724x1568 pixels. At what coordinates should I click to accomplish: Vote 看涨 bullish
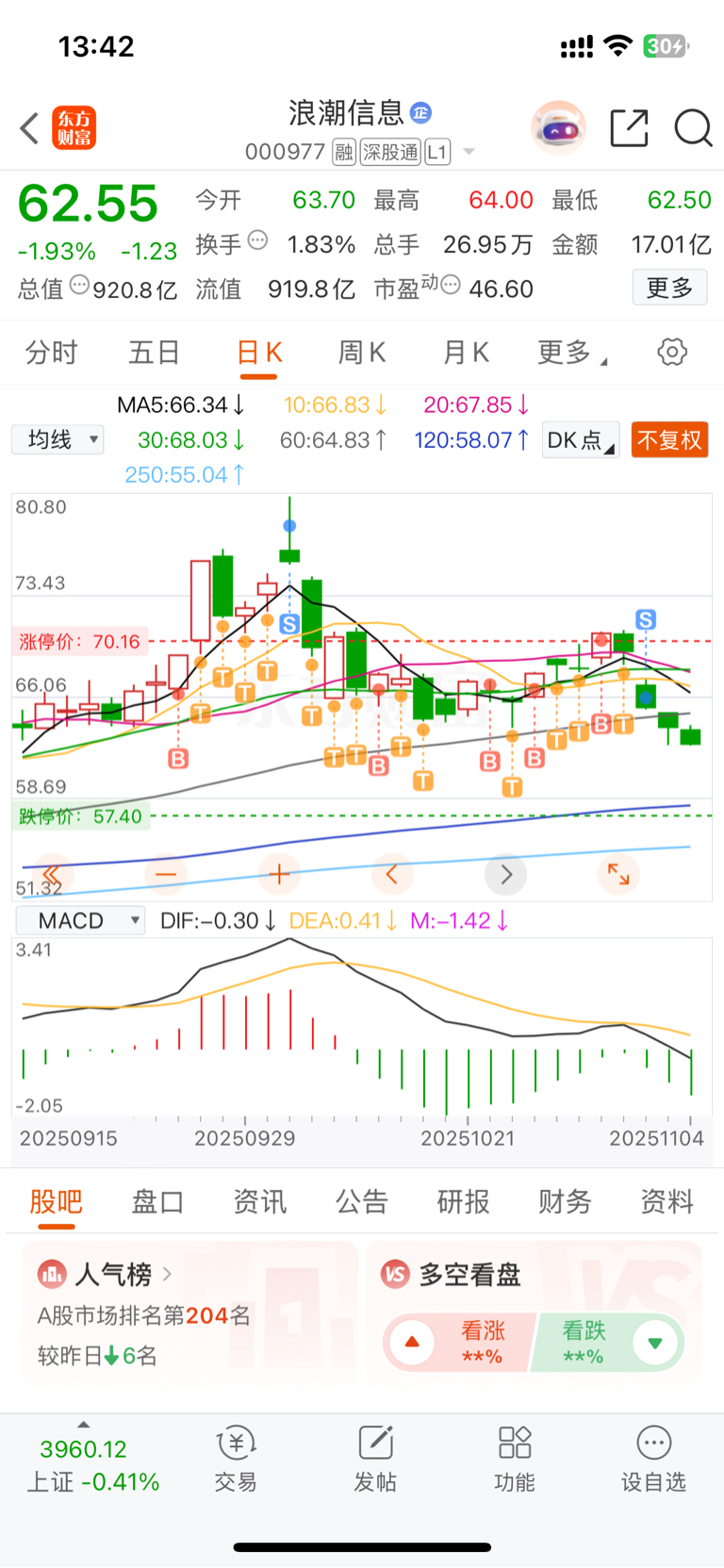coord(460,1343)
